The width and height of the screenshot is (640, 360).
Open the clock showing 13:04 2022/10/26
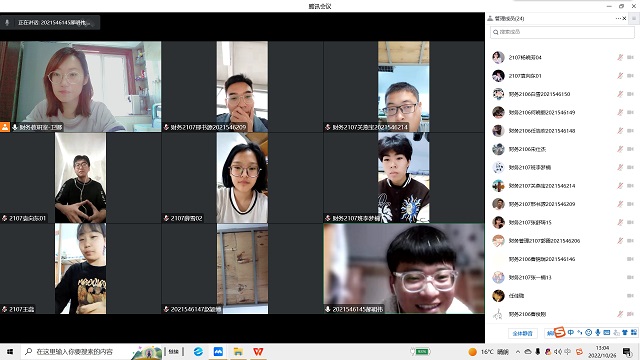coord(602,351)
